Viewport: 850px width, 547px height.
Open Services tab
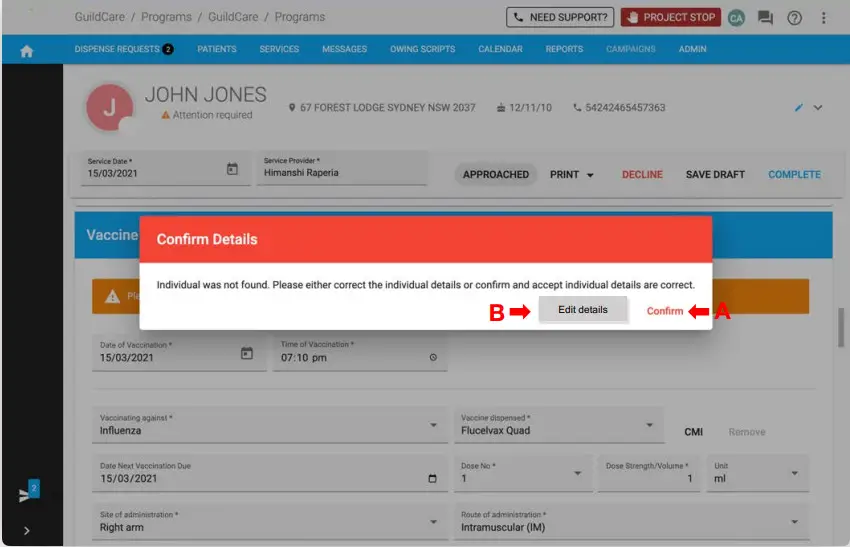[279, 49]
